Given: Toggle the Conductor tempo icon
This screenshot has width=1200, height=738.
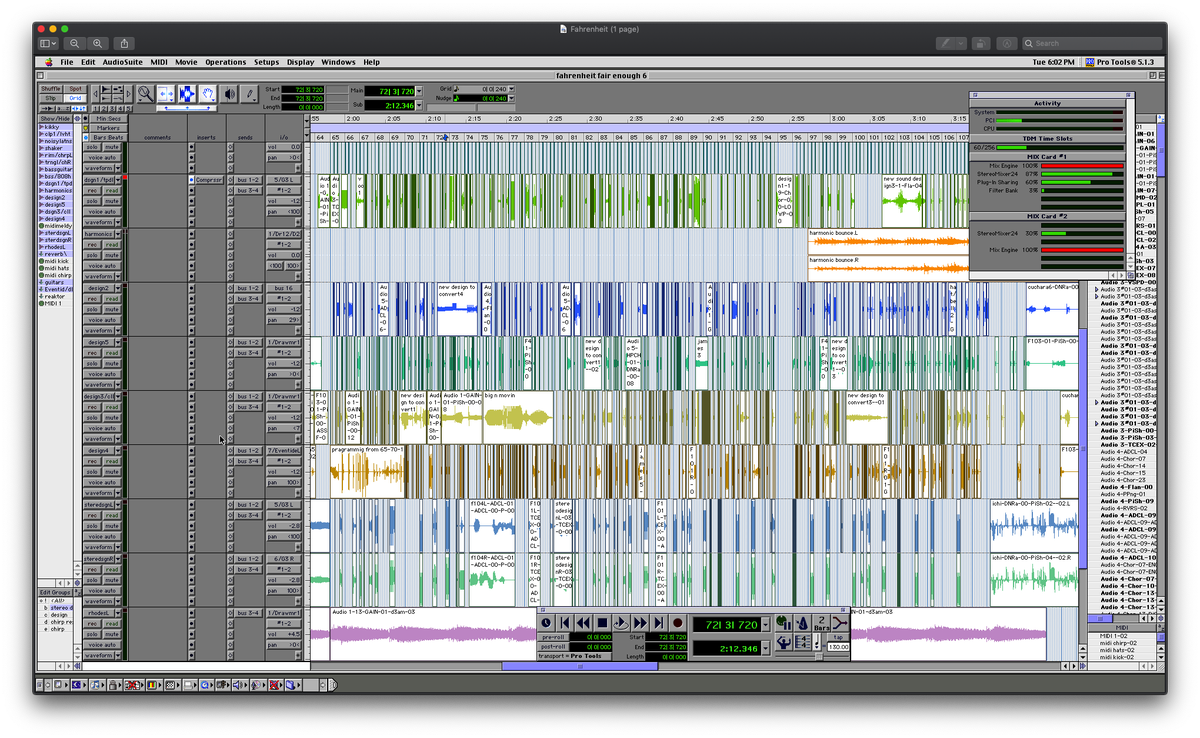Looking at the screenshot, I should 783,642.
